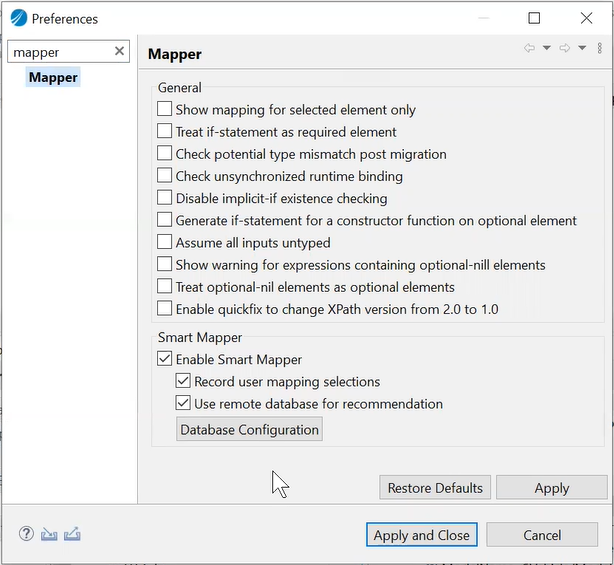Check Assume all inputs untyped
The height and width of the screenshot is (565, 614).
[165, 242]
